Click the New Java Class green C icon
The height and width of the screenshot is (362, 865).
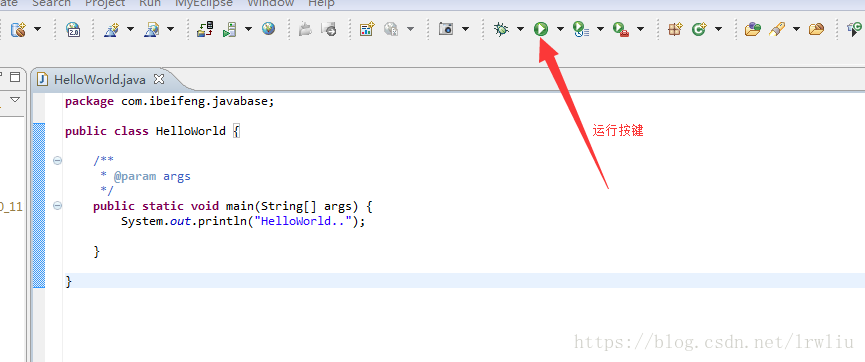click(700, 29)
